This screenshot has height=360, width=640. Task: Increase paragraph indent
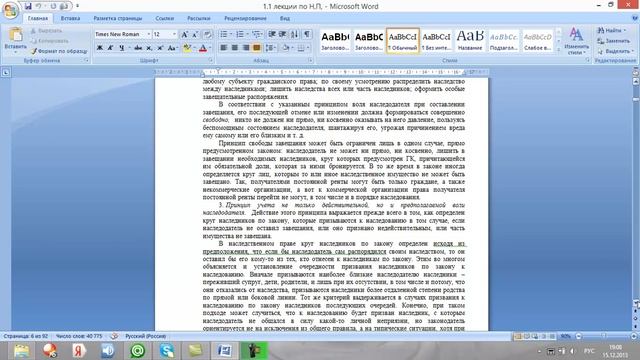point(282,34)
